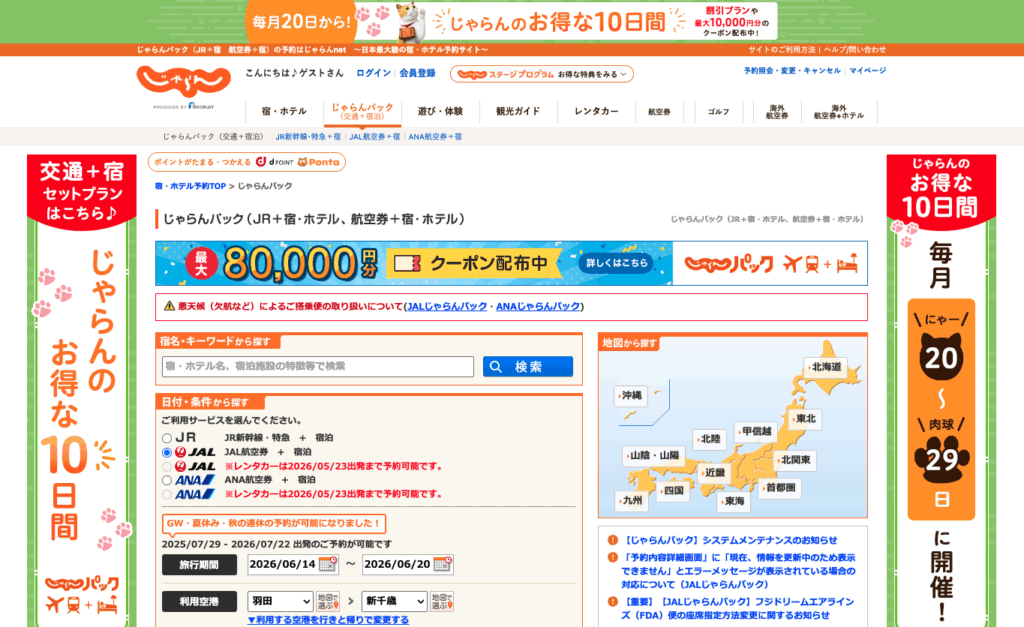Open 予約照会・変更・キャンセル link
The image size is (1024, 627).
click(x=792, y=71)
